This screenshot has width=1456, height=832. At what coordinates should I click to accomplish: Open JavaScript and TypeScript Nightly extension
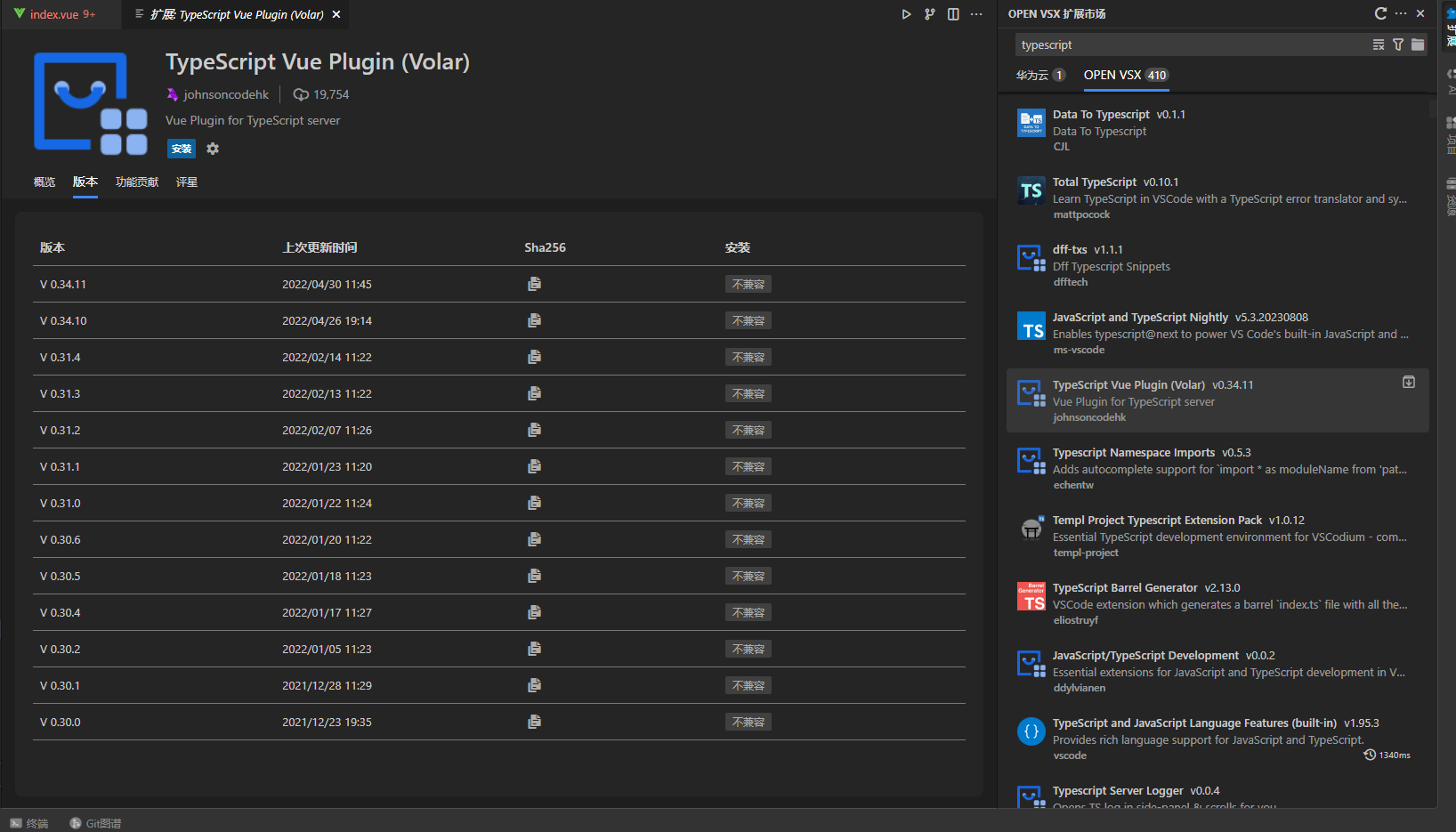pyautogui.click(x=1217, y=333)
